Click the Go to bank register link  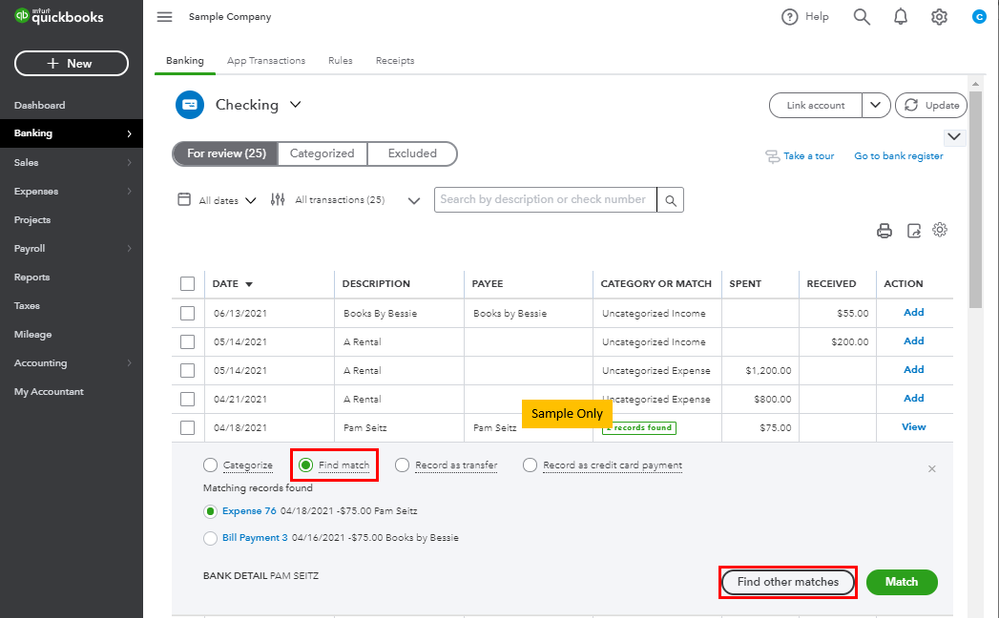coord(898,156)
